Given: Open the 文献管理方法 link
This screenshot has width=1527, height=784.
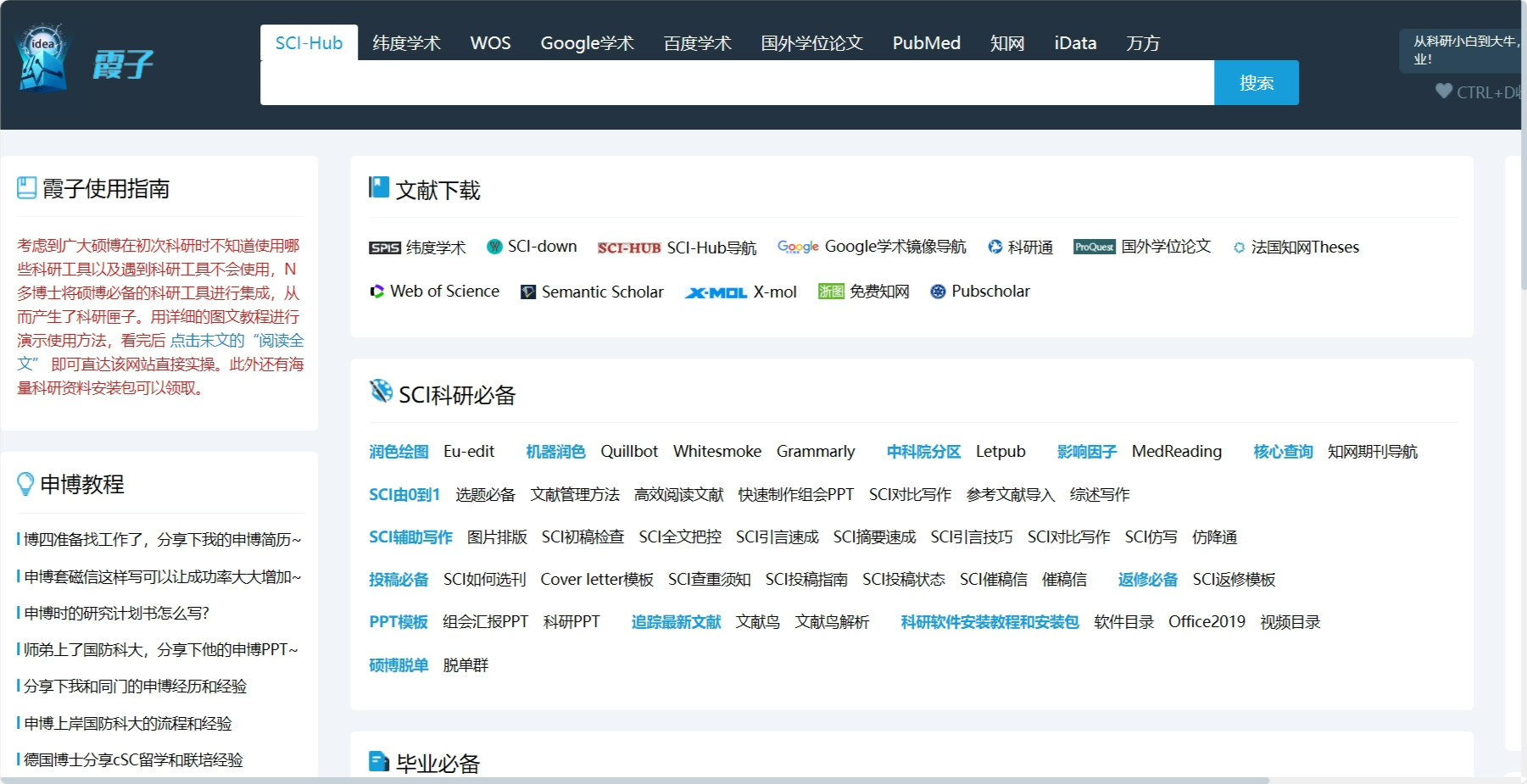Looking at the screenshot, I should (575, 494).
